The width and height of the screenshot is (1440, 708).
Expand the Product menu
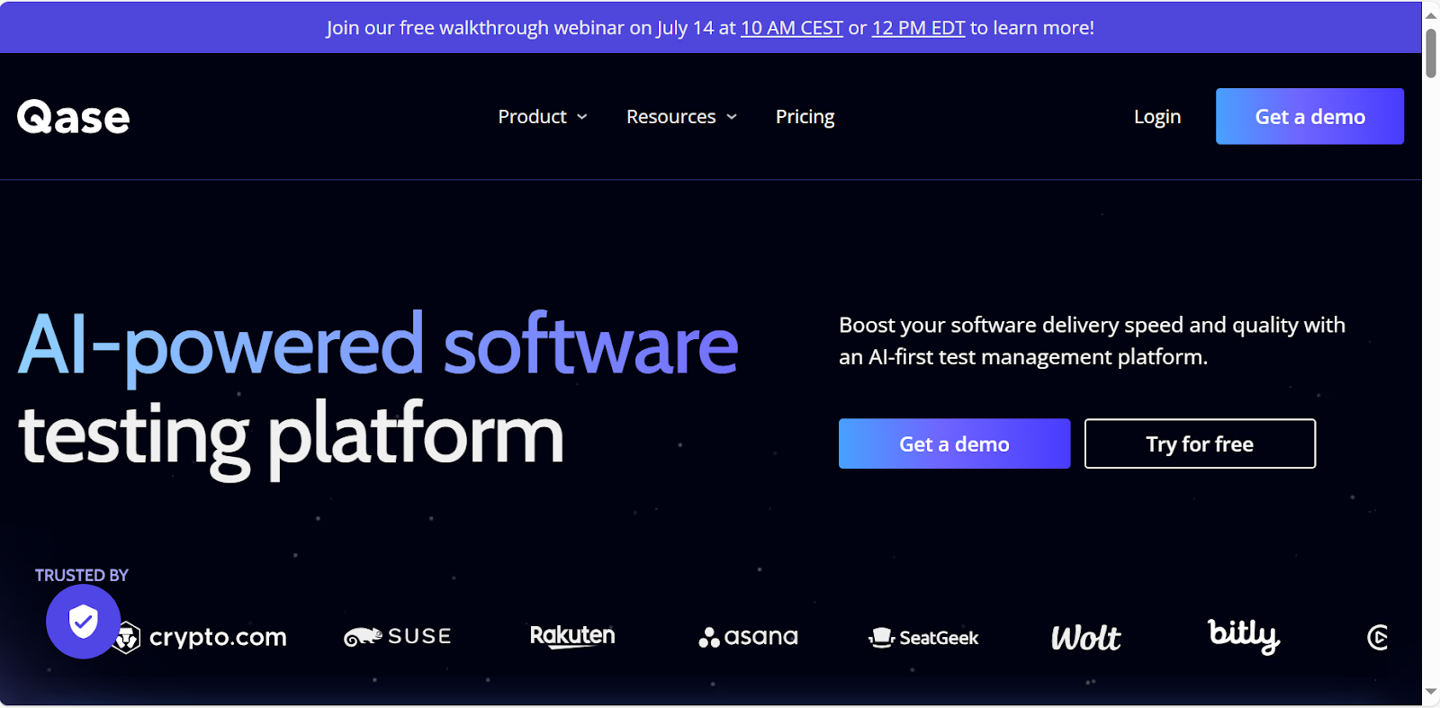pos(542,117)
